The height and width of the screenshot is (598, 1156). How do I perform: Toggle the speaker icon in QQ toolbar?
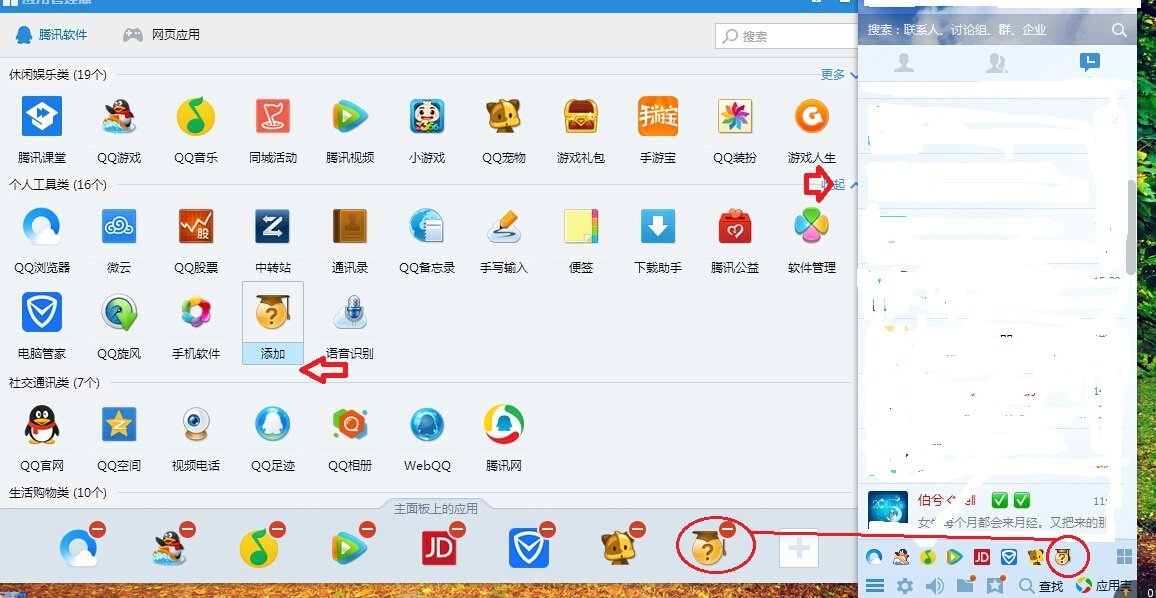pos(934,585)
